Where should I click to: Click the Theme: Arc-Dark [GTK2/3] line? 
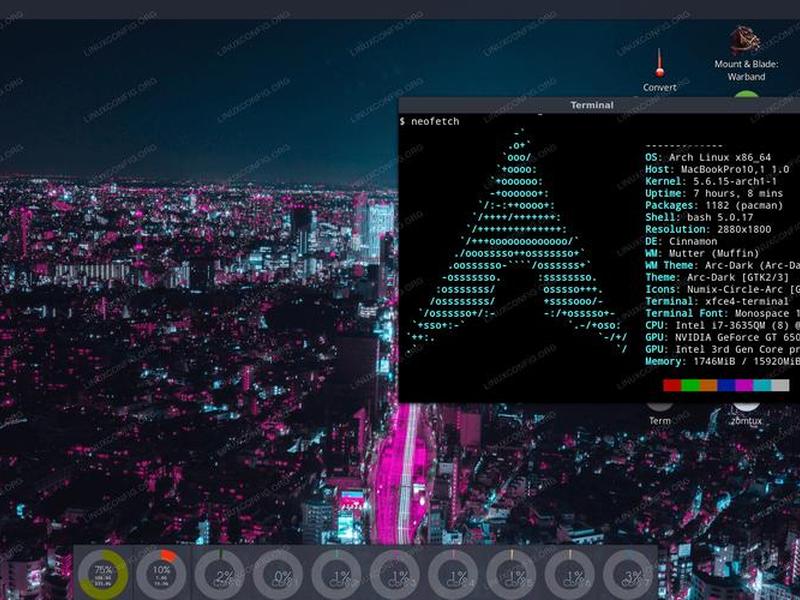click(x=717, y=277)
